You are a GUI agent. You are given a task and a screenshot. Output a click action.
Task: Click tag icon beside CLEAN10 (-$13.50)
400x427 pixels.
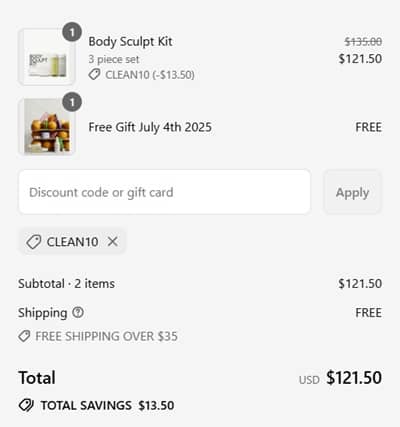tap(94, 74)
